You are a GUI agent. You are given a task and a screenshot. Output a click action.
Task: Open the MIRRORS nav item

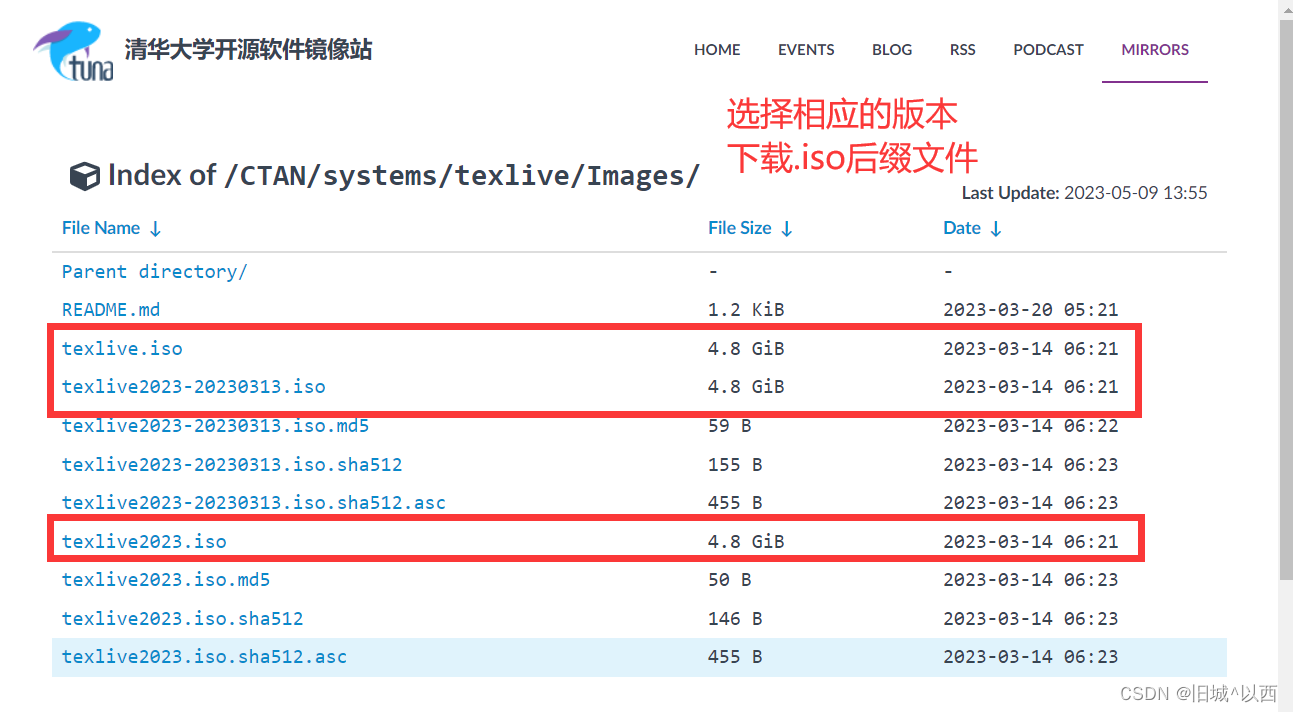[x=1155, y=49]
